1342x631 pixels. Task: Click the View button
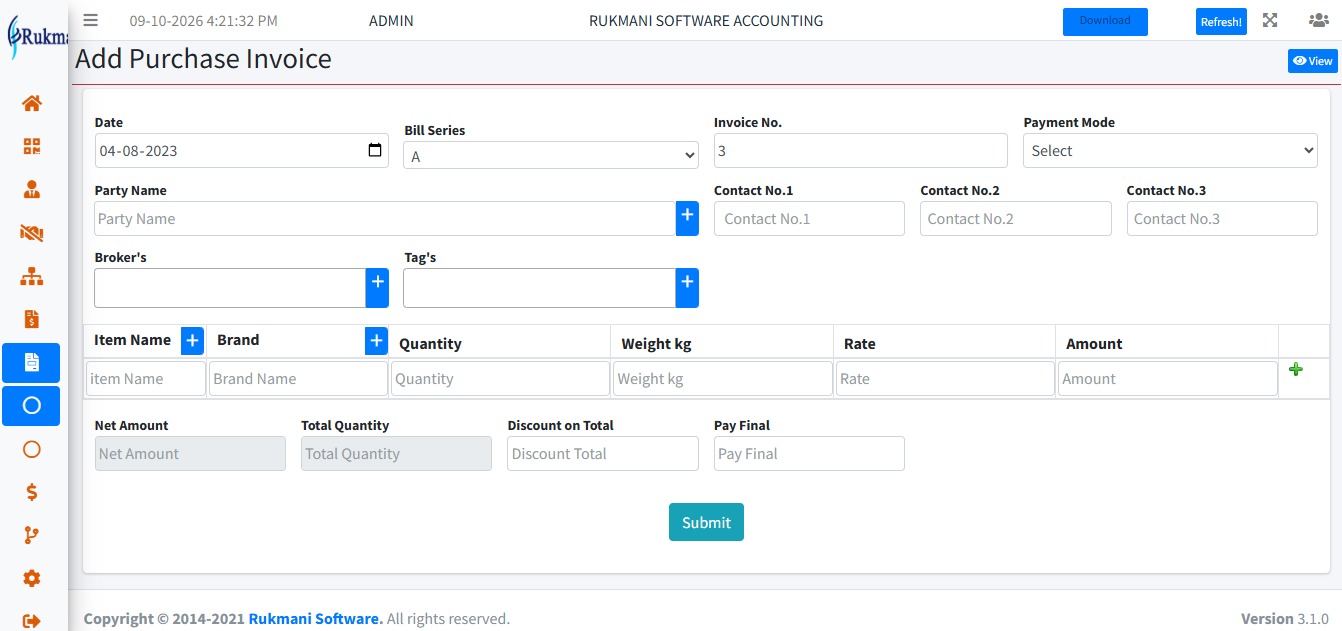(1312, 61)
